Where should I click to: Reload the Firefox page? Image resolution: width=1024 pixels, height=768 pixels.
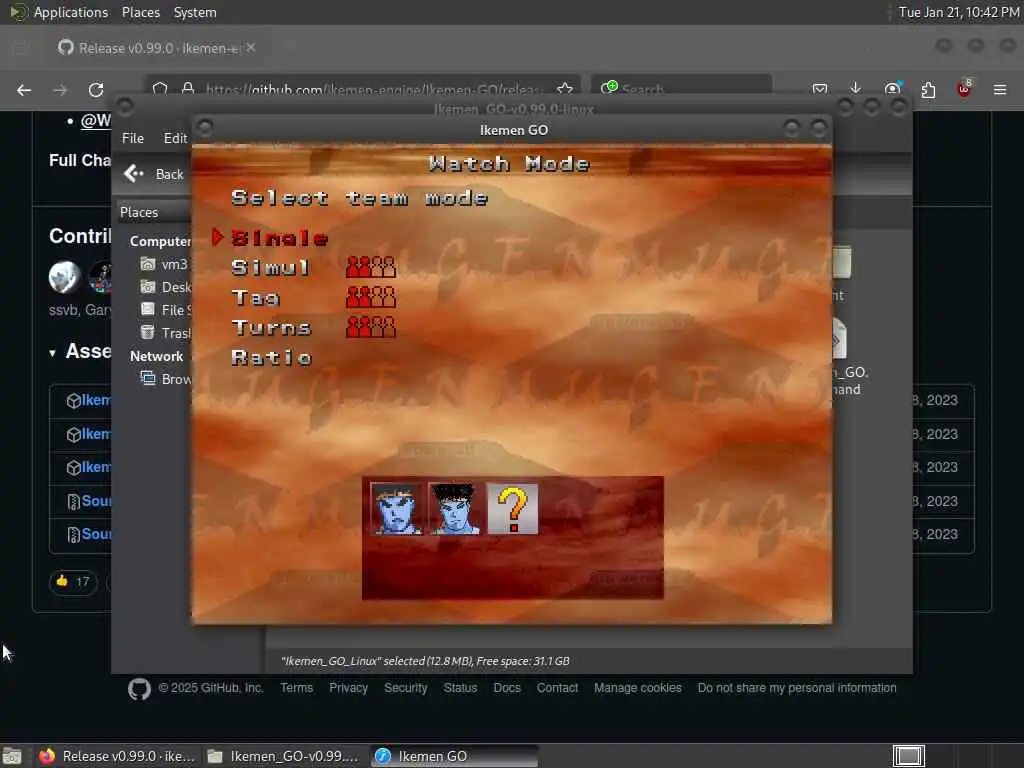(x=96, y=90)
